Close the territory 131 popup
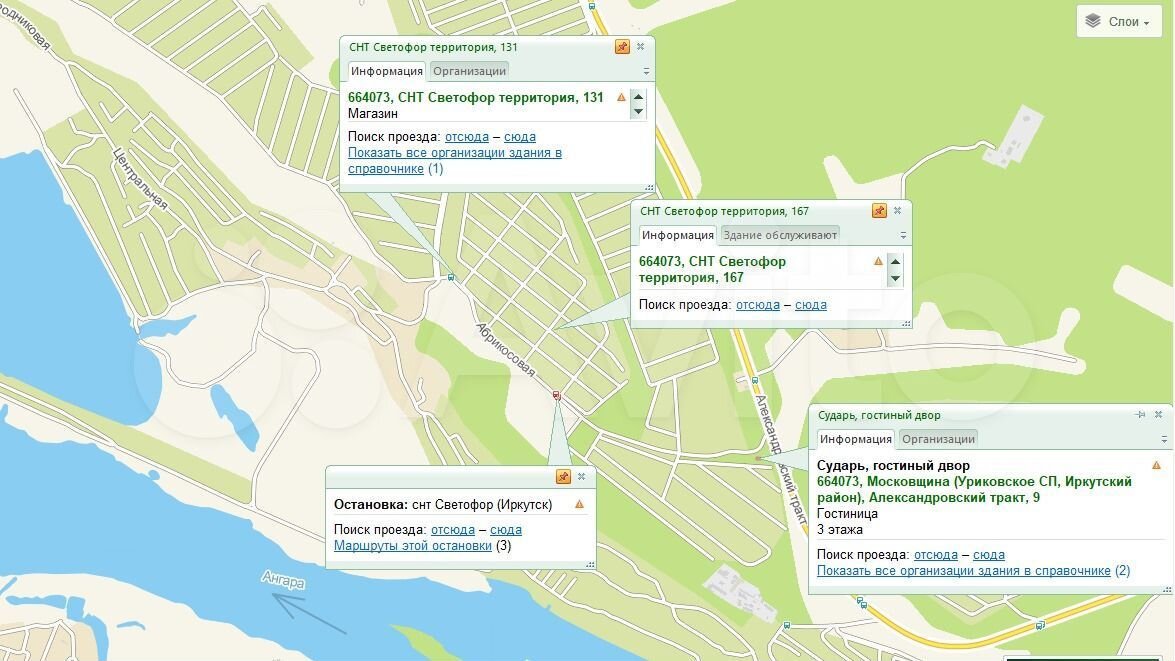 tap(640, 47)
